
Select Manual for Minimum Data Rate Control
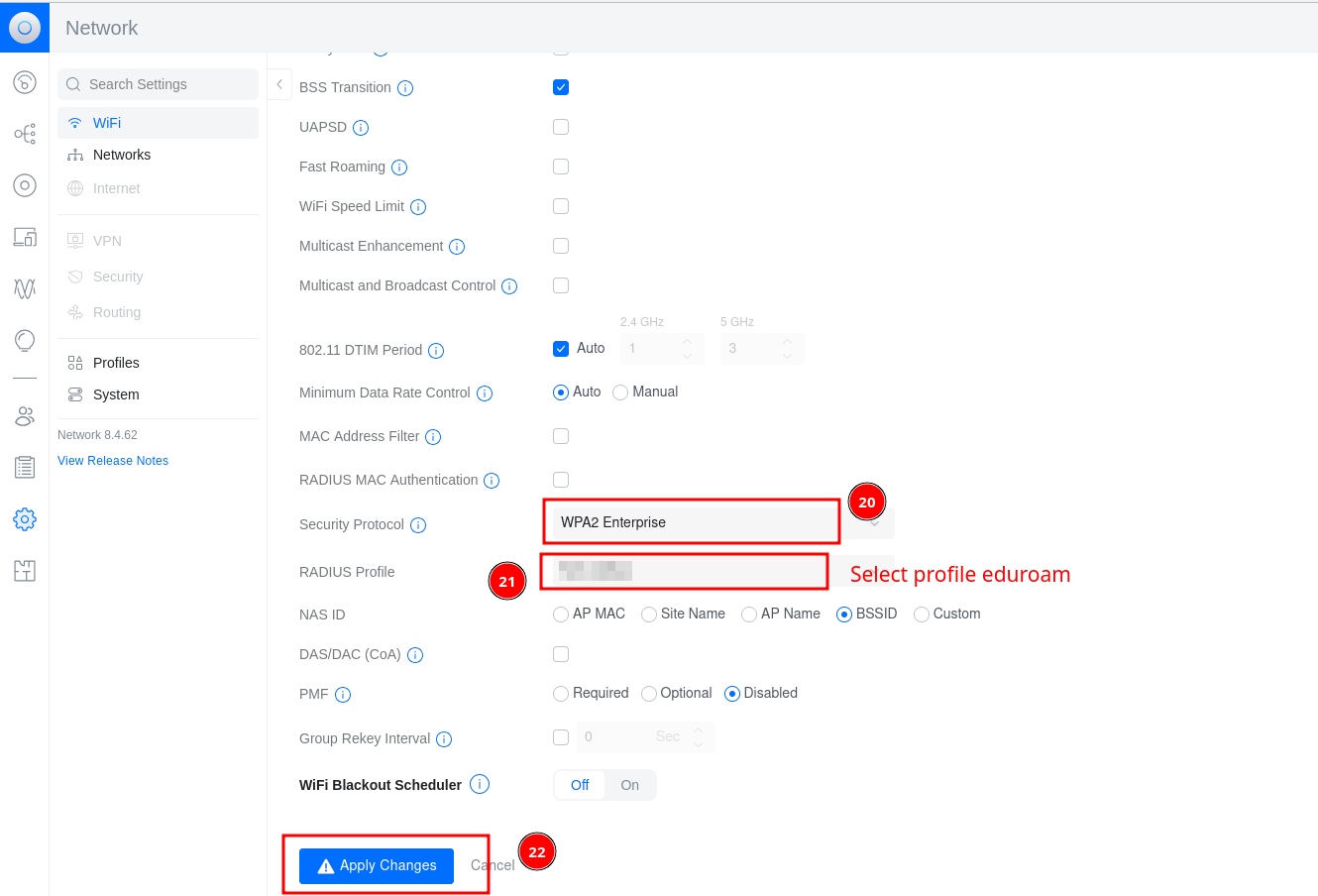point(620,392)
